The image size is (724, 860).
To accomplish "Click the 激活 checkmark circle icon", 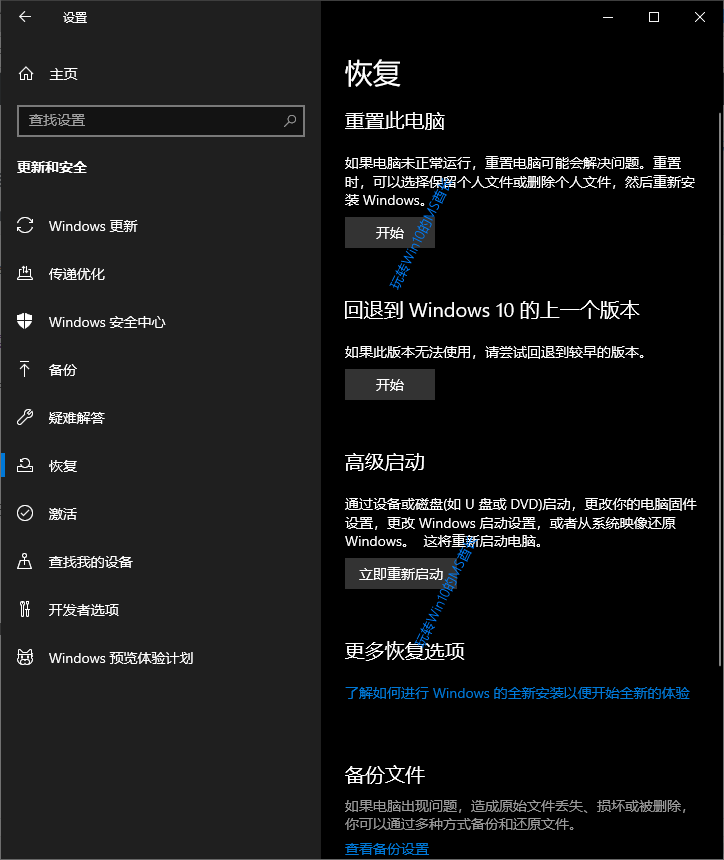I will tap(25, 513).
